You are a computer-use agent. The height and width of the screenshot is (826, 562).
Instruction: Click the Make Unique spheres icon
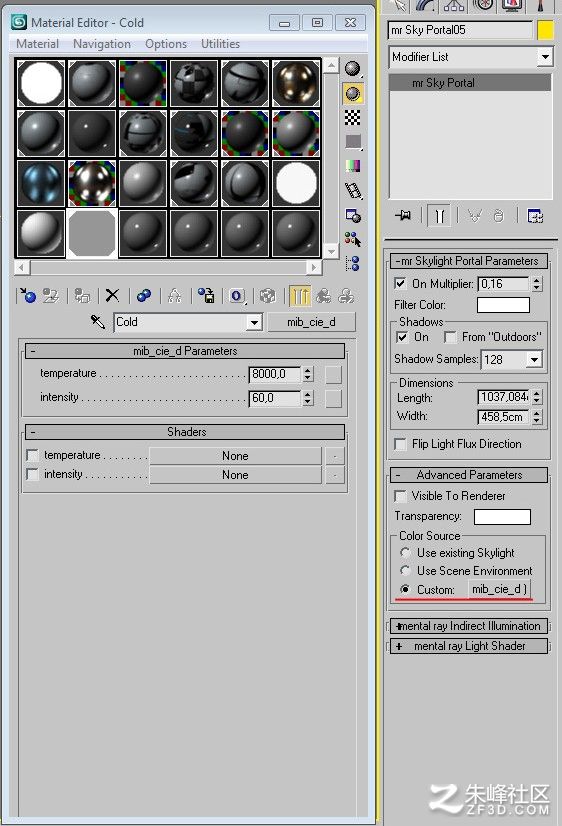point(143,296)
